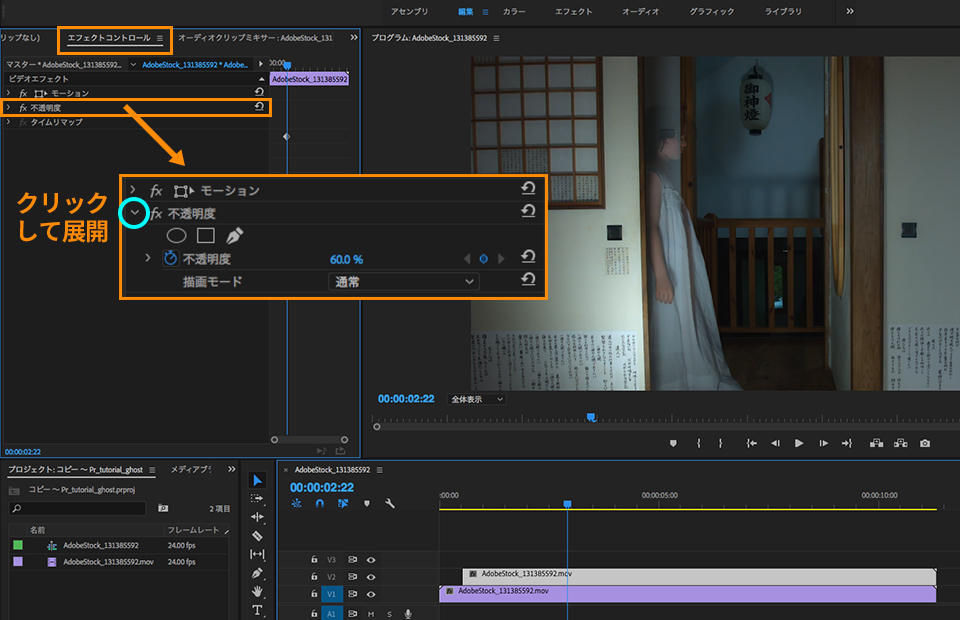The image size is (960, 620).
Task: Click Mark In bracket button
Action: [x=699, y=443]
